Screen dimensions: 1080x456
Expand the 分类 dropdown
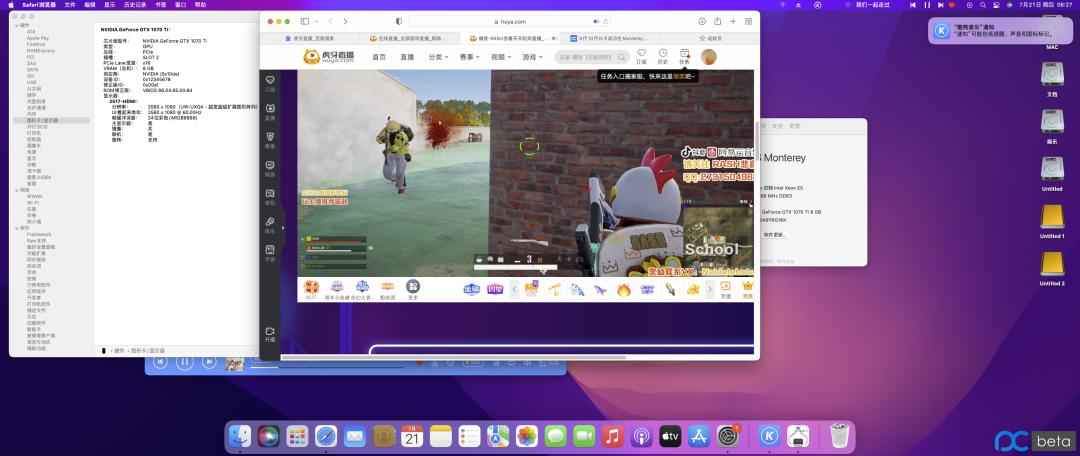click(x=438, y=57)
